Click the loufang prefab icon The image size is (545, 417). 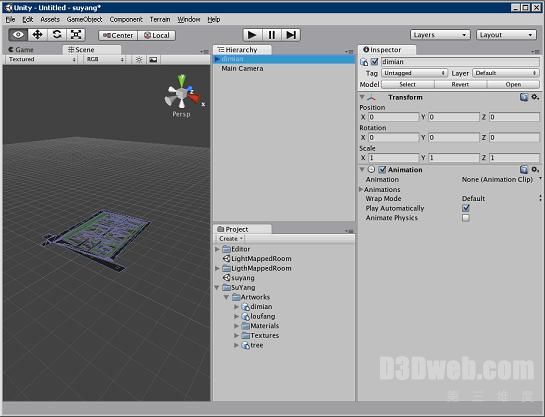tap(245, 316)
